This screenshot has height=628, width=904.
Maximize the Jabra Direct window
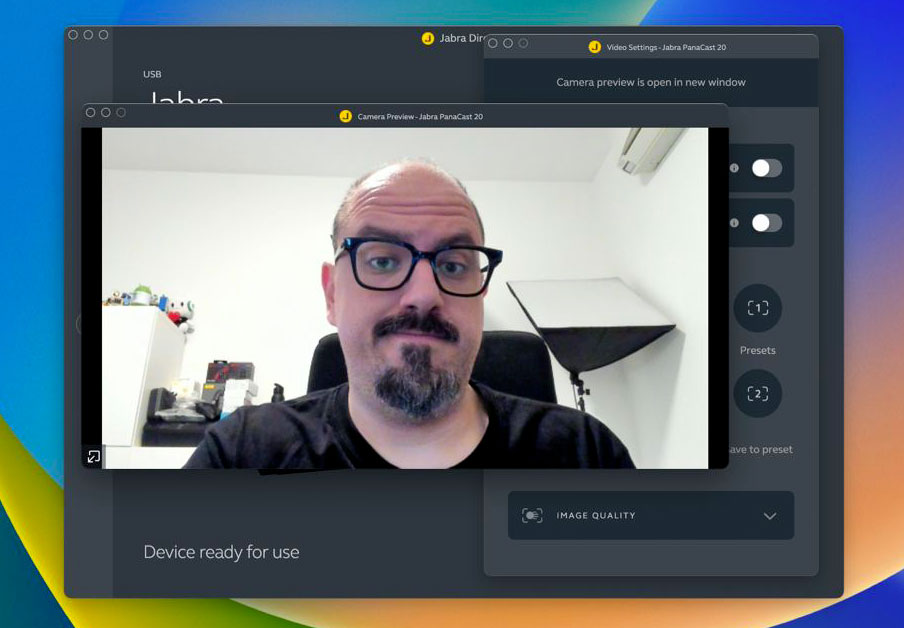(x=103, y=35)
